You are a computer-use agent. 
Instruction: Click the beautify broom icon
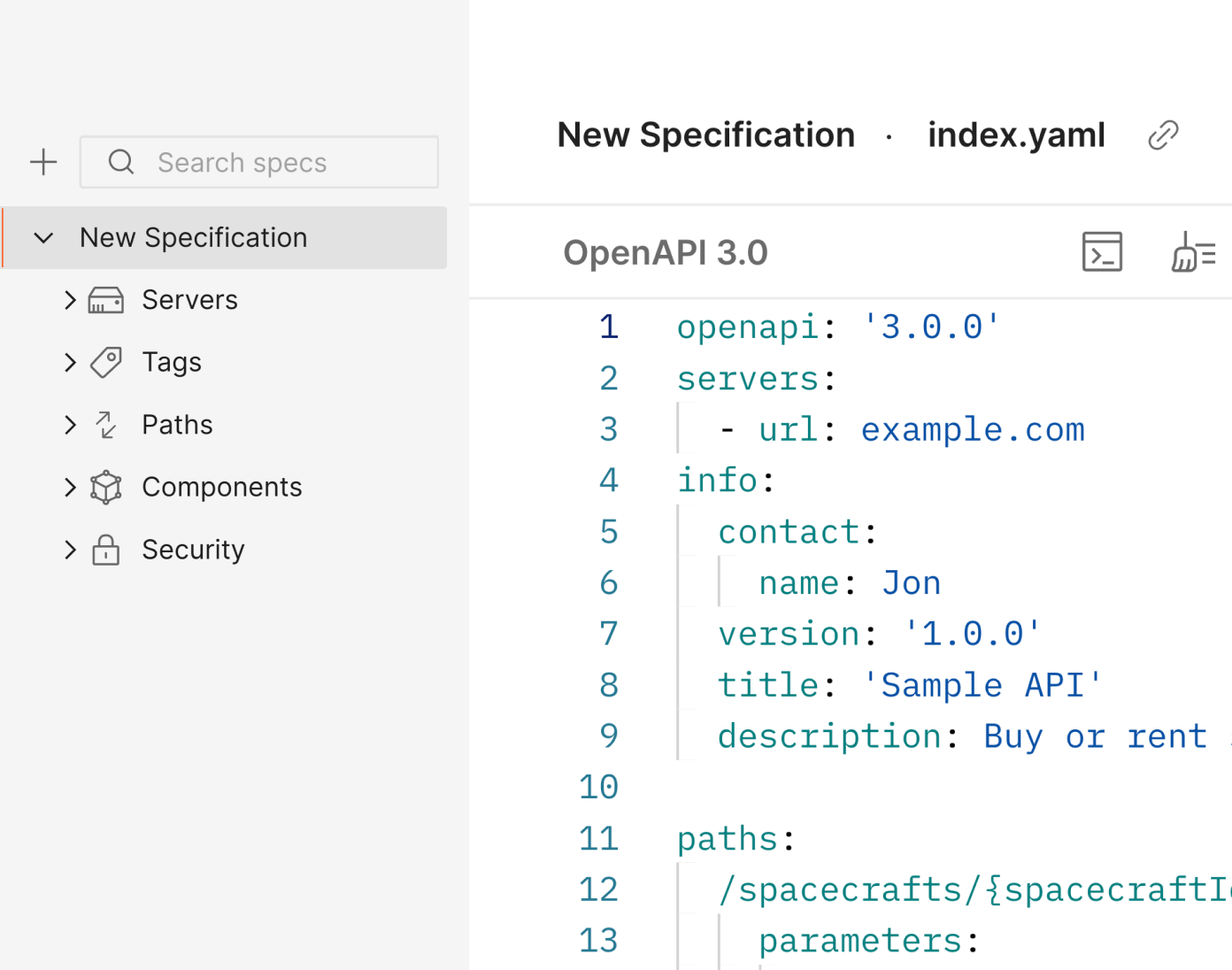(x=1194, y=252)
